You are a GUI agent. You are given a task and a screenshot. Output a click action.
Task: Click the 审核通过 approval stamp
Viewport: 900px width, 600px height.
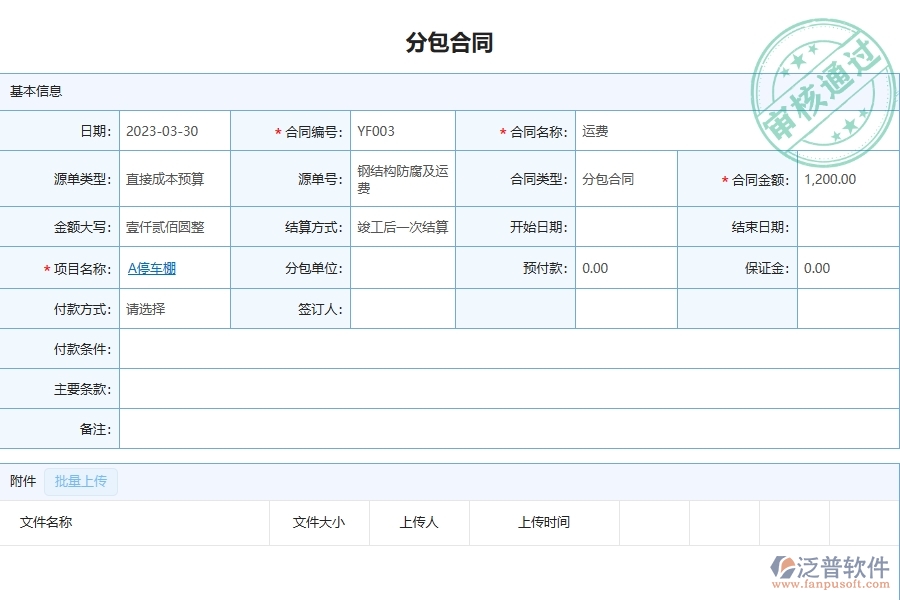pyautogui.click(x=820, y=90)
